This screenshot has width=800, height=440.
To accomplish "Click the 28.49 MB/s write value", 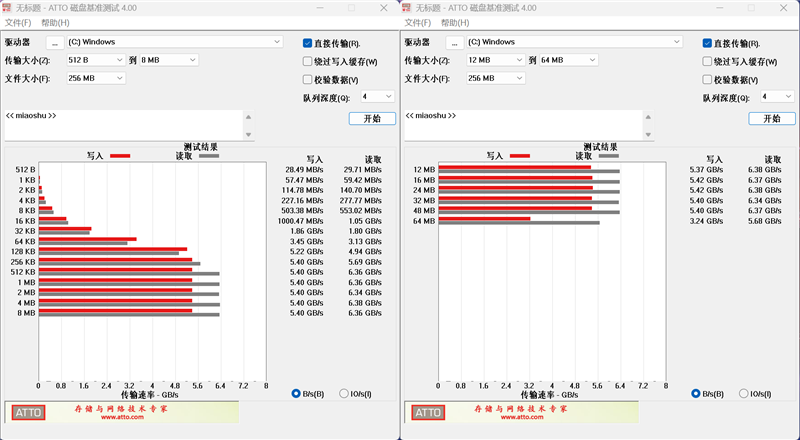I will [x=304, y=170].
